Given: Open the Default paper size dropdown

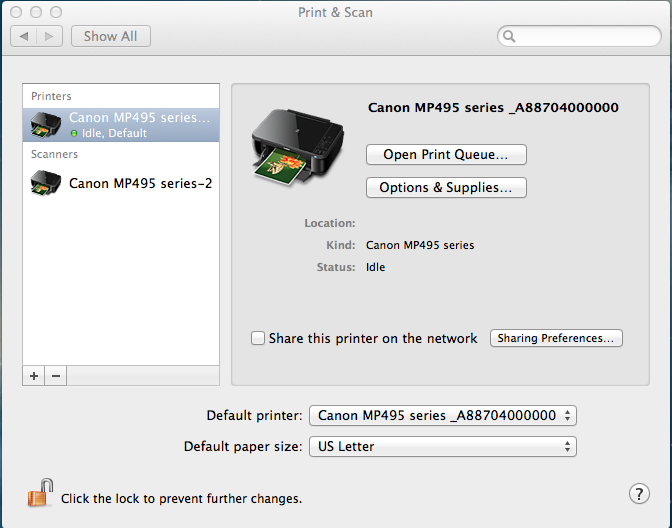Looking at the screenshot, I should pyautogui.click(x=443, y=447).
